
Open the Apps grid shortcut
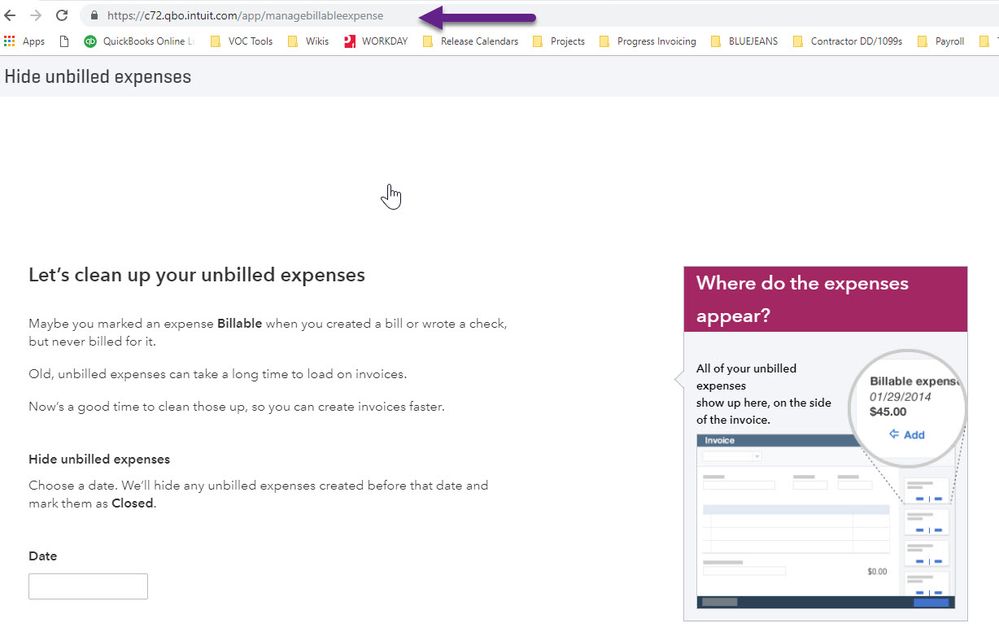[24, 41]
